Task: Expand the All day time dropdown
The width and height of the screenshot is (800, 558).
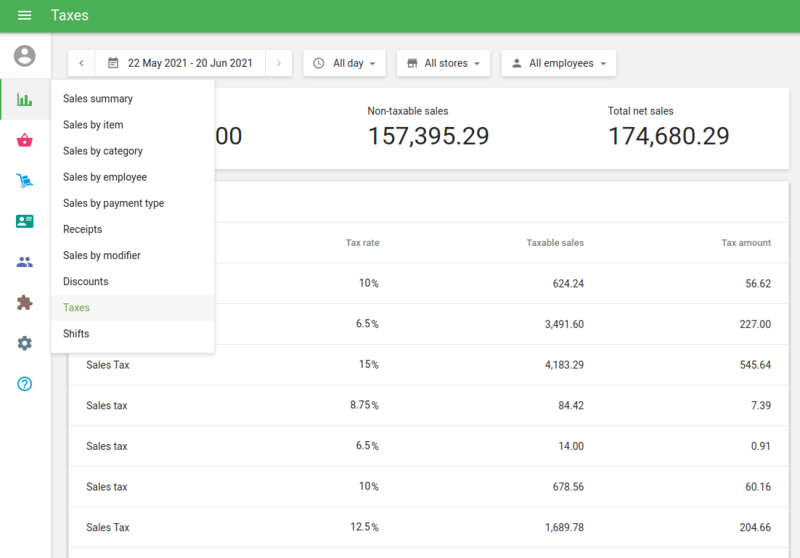Action: tap(345, 63)
